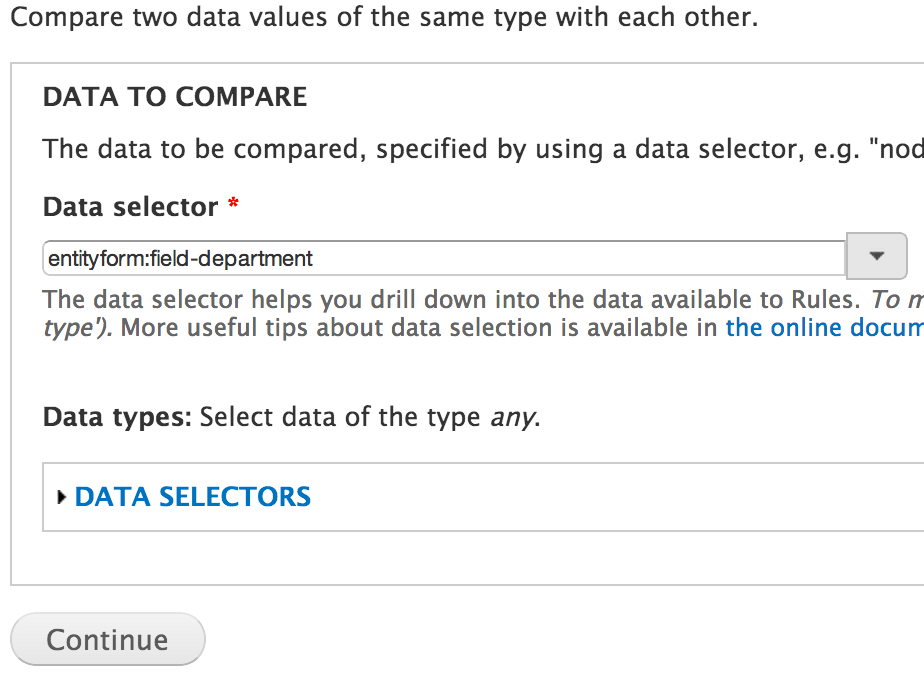Focus the entityform:field-department text field
Viewport: 924px width, 686px height.
[444, 259]
